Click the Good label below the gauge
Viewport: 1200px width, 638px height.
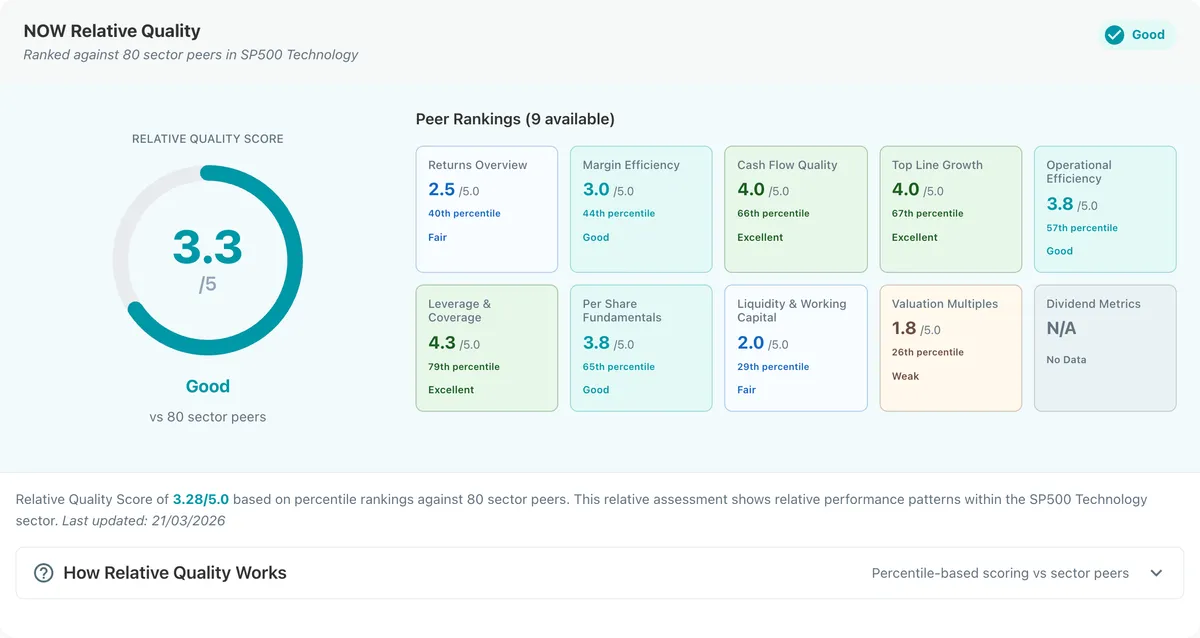pyautogui.click(x=208, y=386)
